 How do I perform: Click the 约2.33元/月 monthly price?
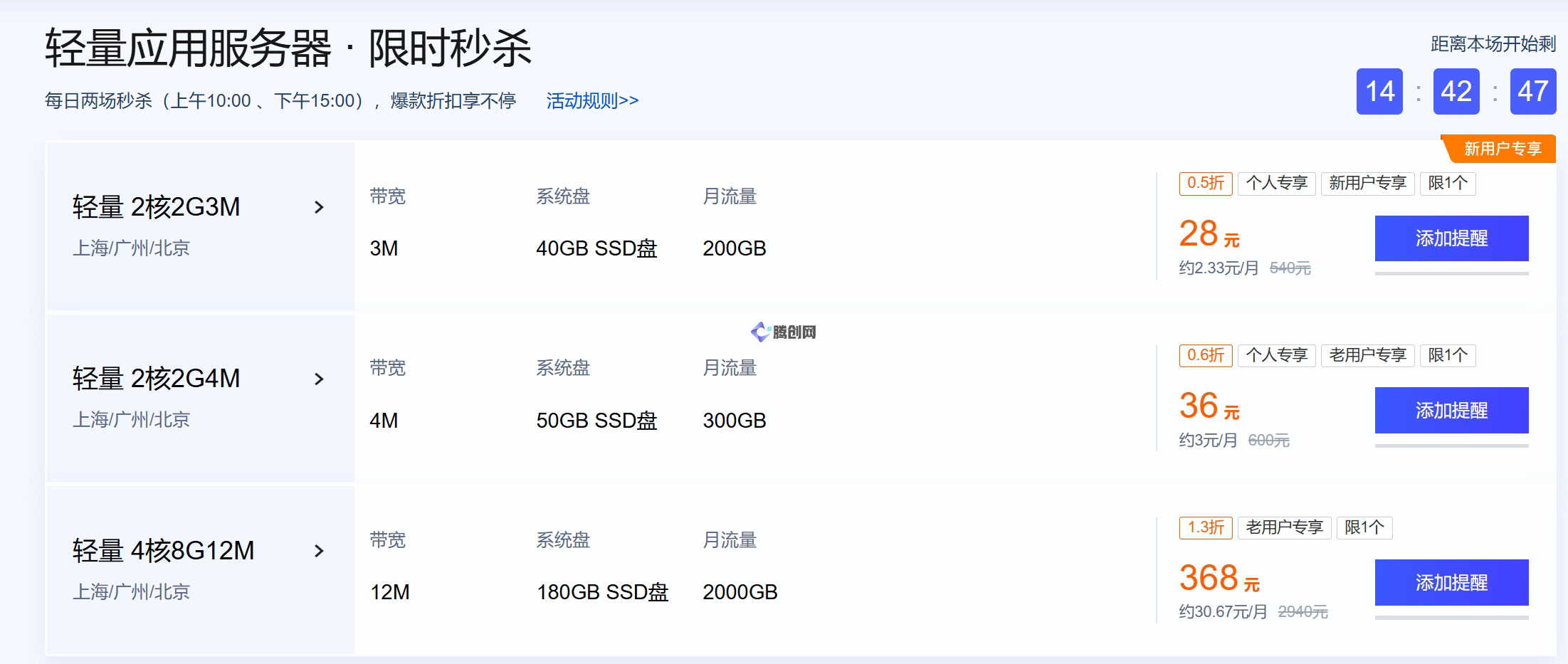[x=1219, y=268]
